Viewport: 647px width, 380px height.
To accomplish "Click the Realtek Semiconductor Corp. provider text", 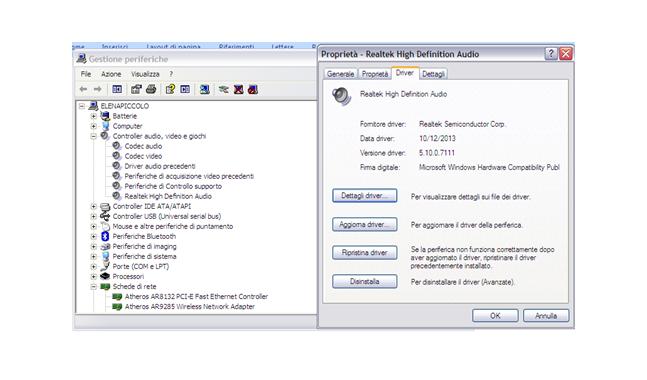I will pos(462,124).
